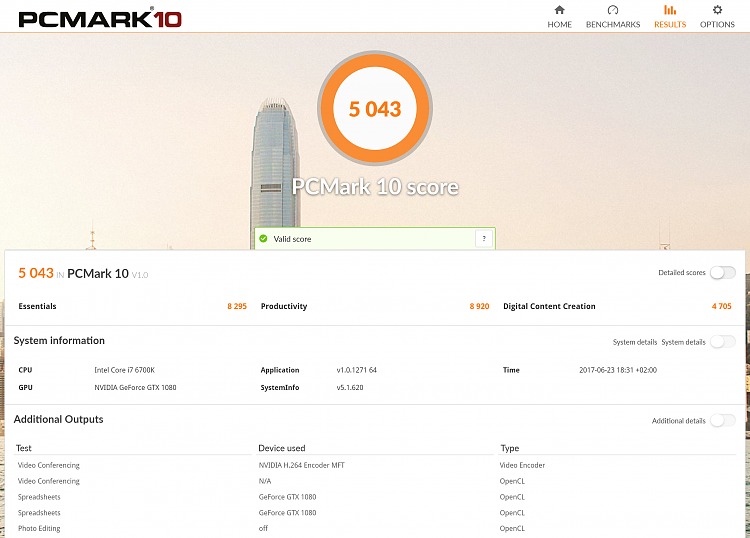Select the off device cell
Viewport: 750px width, 538px height.
(x=263, y=528)
